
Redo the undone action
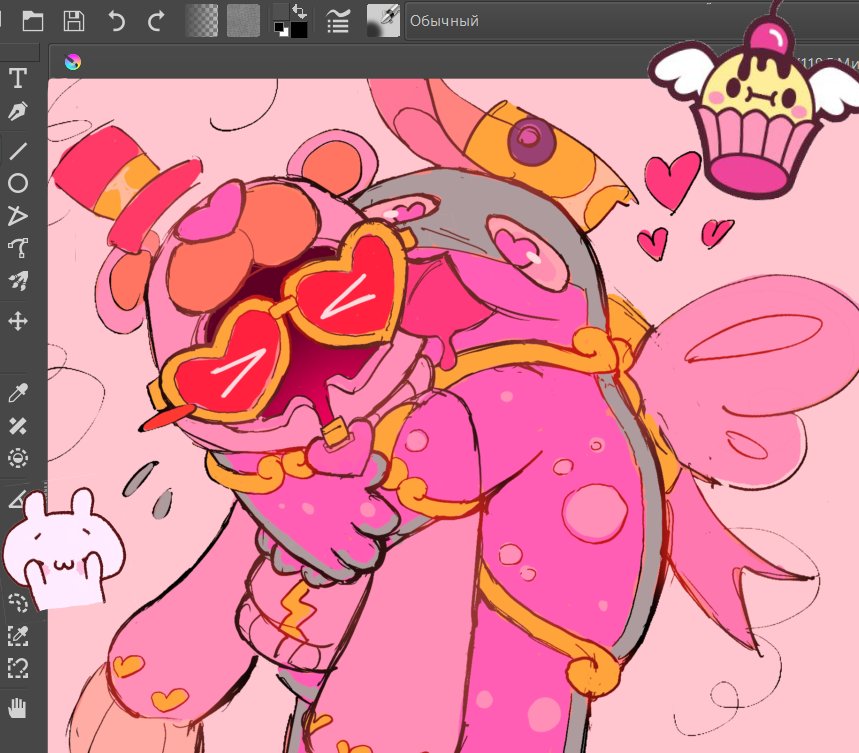point(155,20)
